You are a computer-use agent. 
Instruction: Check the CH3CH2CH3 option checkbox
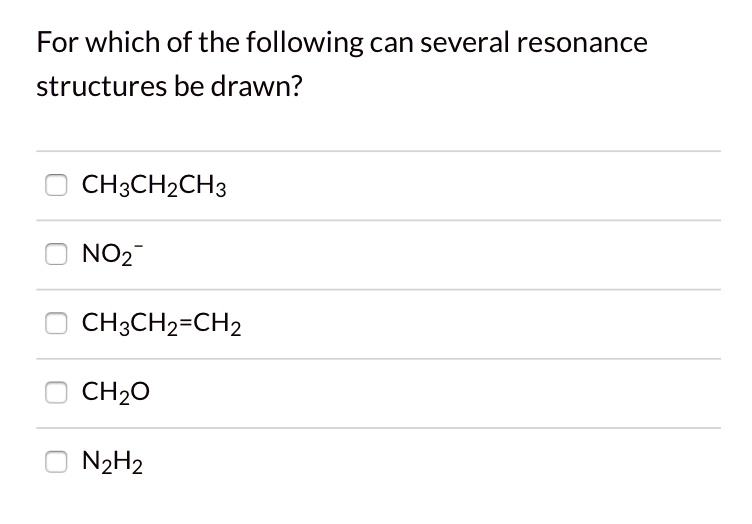click(x=56, y=185)
